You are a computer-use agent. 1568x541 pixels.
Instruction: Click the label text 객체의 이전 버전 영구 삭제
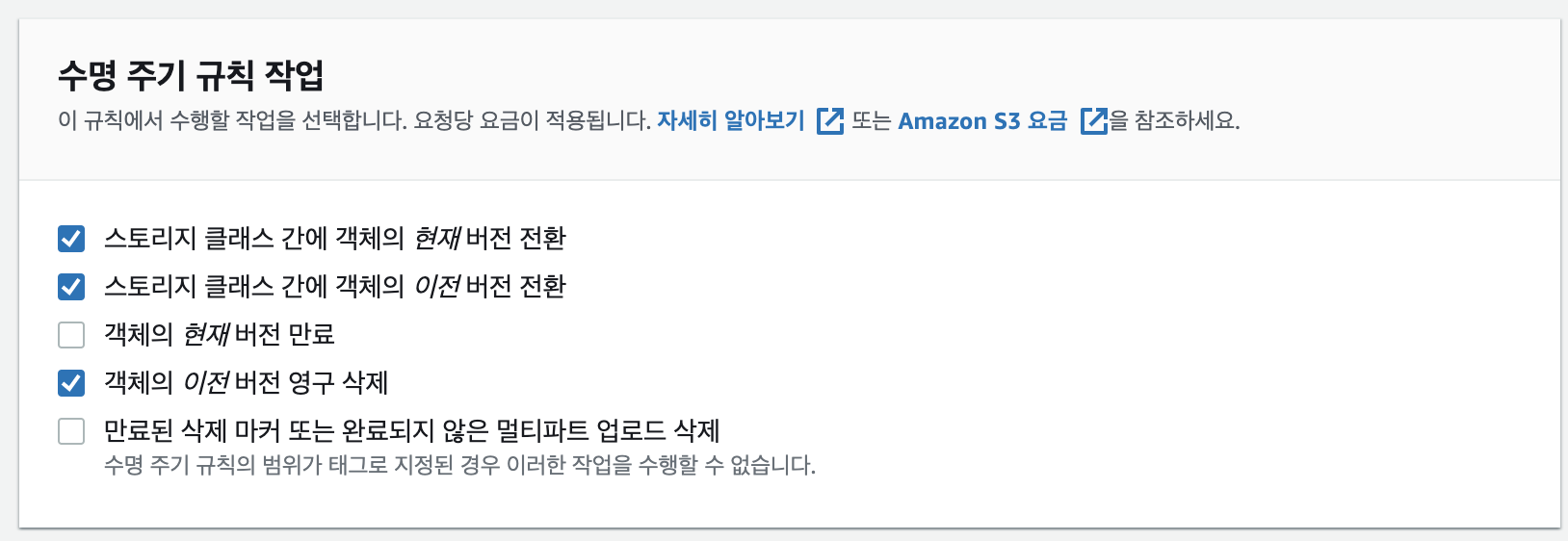point(246,383)
